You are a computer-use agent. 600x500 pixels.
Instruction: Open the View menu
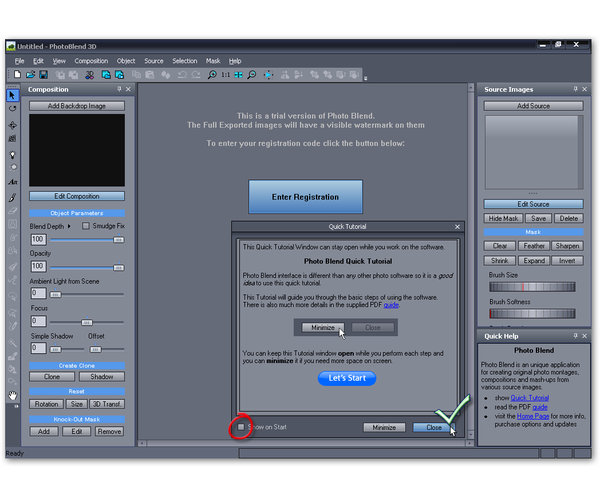(59, 61)
